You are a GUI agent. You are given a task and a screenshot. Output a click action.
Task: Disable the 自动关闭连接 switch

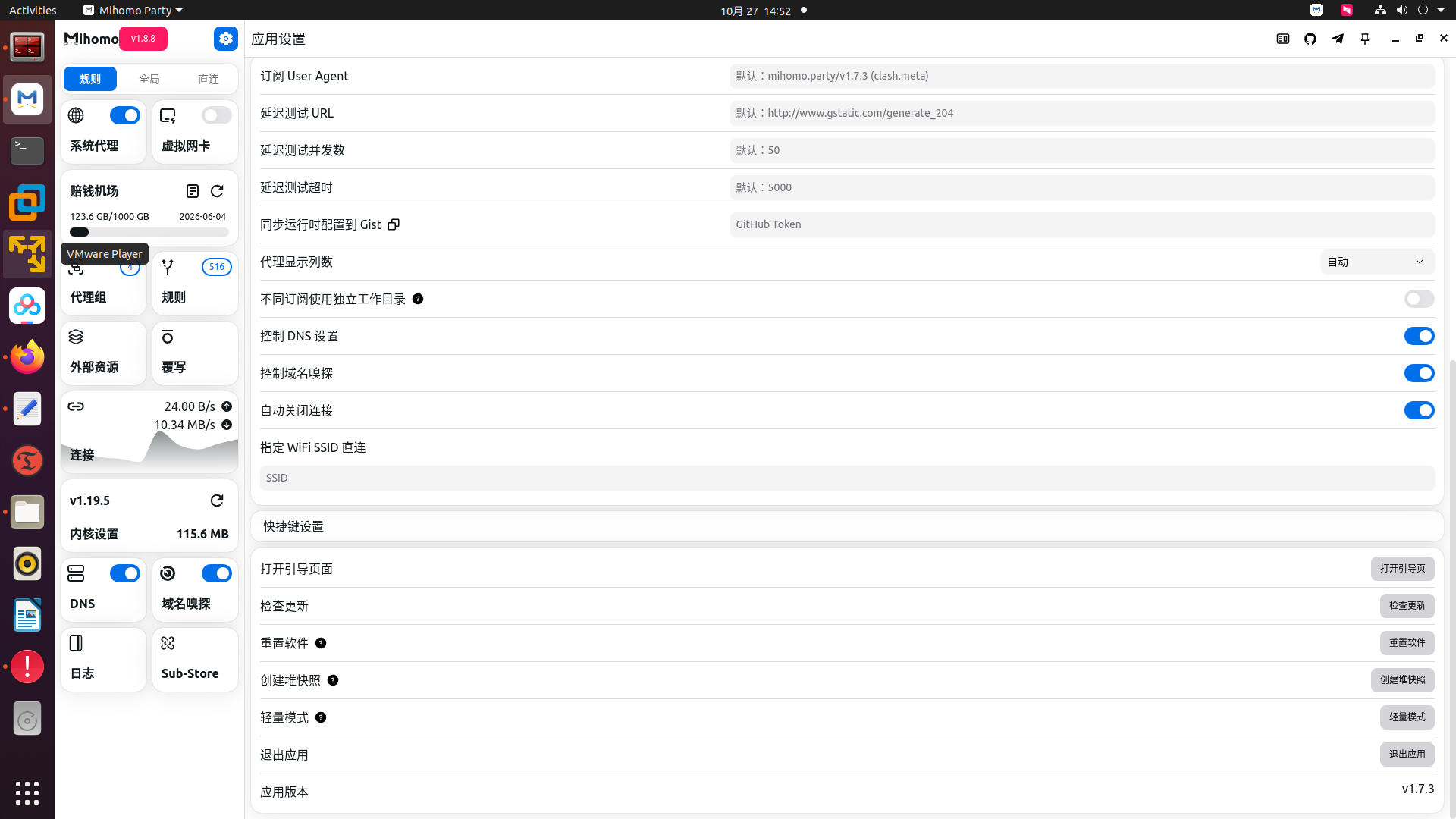1418,410
